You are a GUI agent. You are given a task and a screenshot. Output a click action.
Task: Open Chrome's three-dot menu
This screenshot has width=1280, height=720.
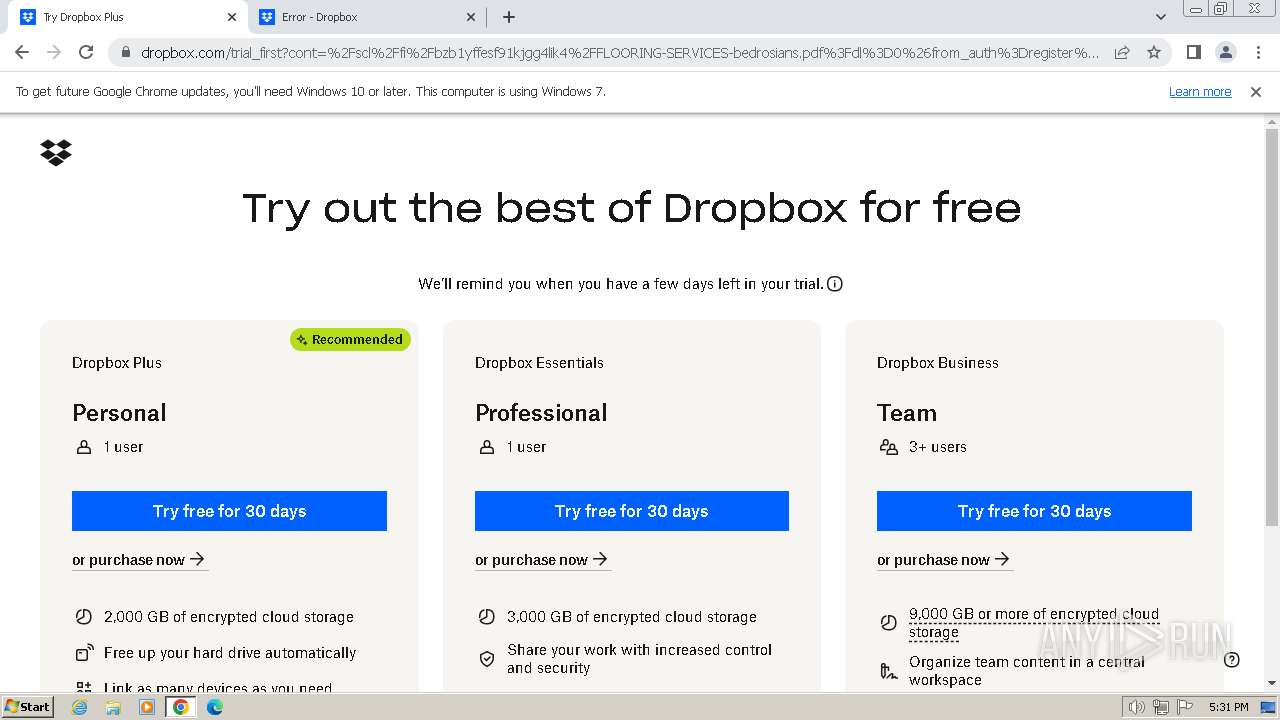[1258, 52]
